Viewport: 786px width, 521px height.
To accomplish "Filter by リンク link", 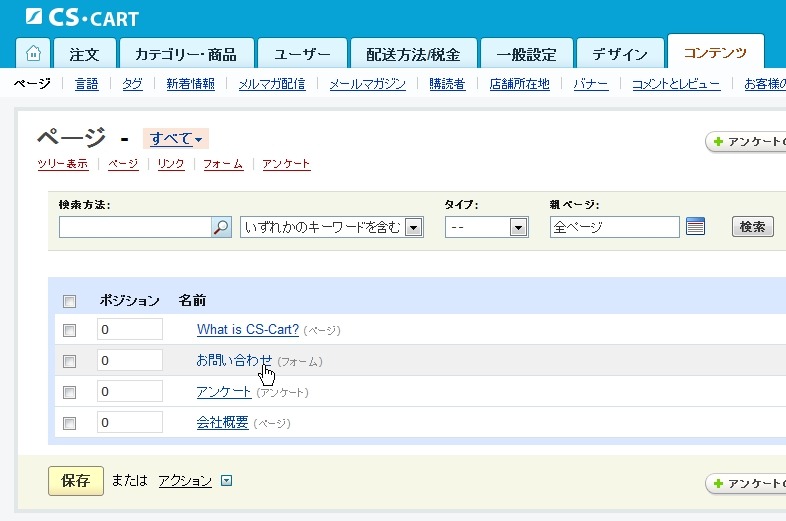I will (170, 164).
